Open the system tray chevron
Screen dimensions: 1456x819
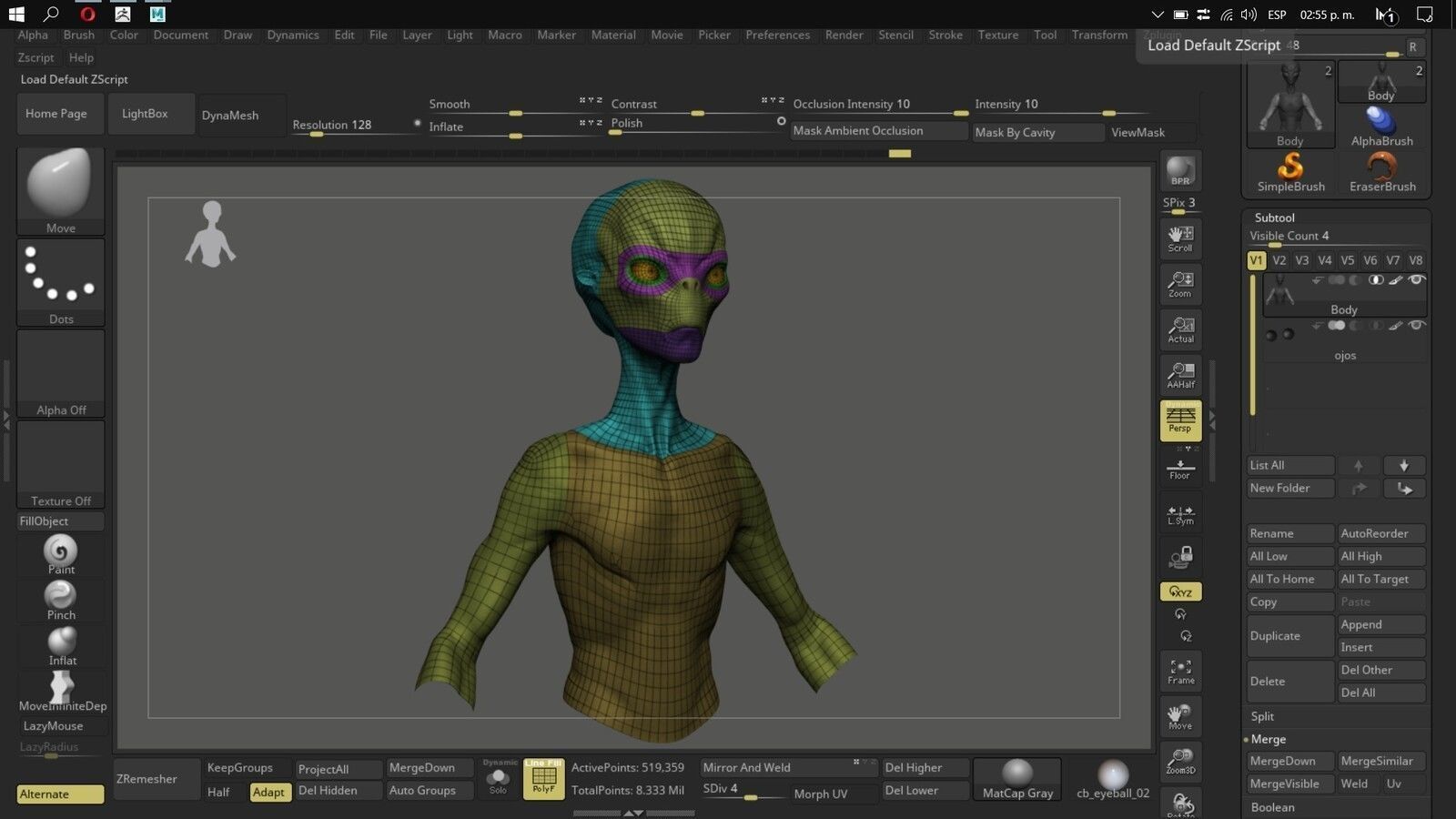[1158, 15]
